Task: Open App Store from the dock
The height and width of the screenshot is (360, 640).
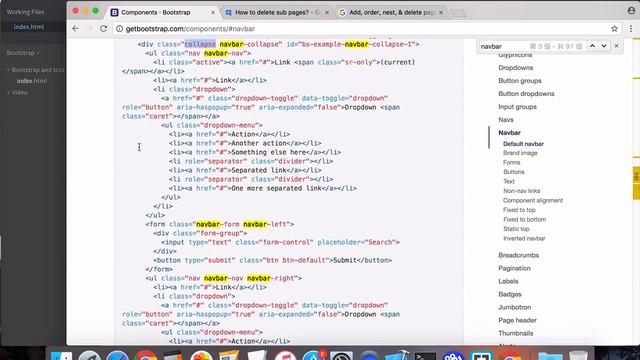Action: coord(313,356)
